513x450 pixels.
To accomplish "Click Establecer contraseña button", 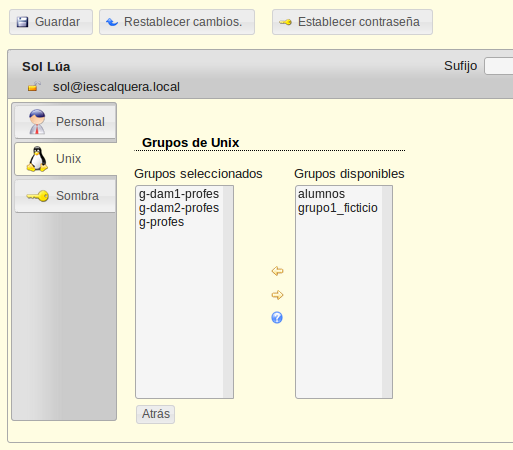I will tap(352, 22).
